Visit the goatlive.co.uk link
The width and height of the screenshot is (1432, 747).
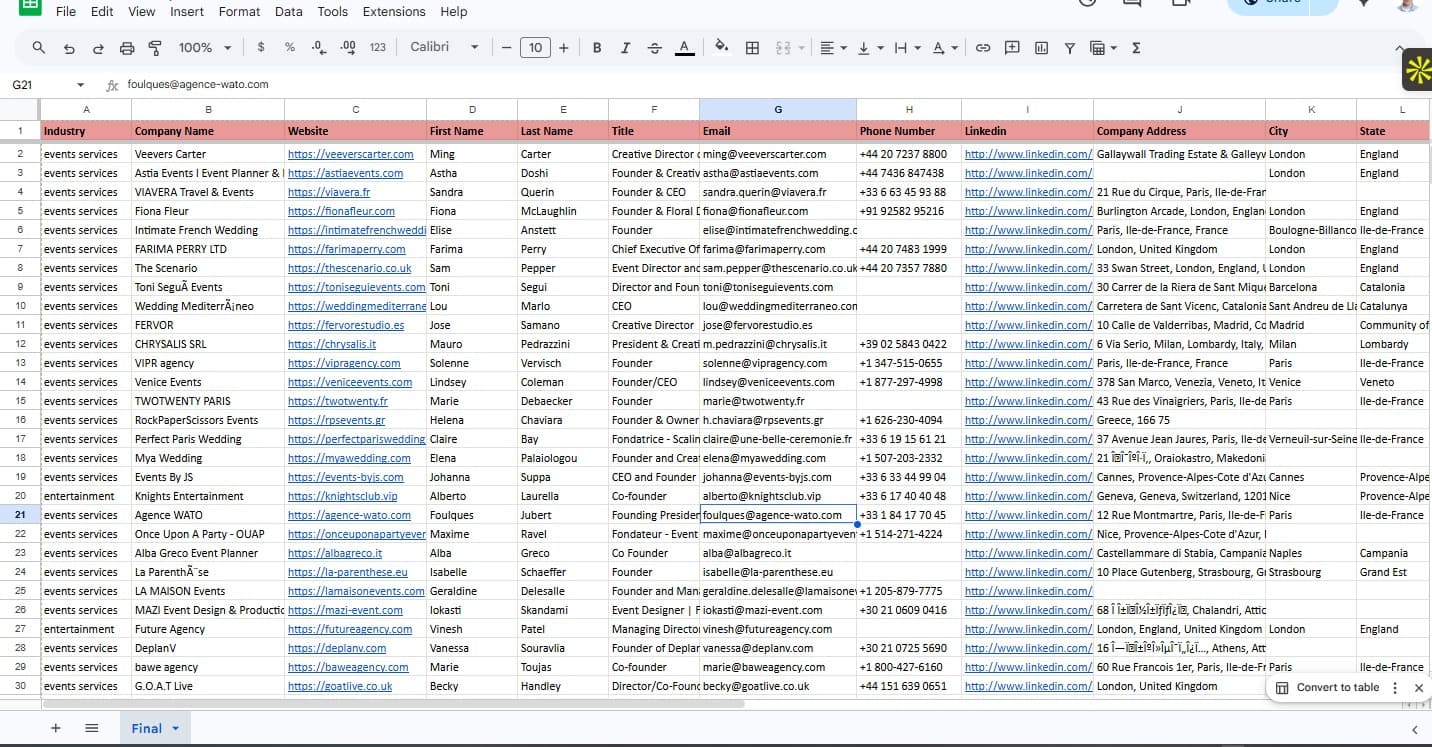point(340,686)
